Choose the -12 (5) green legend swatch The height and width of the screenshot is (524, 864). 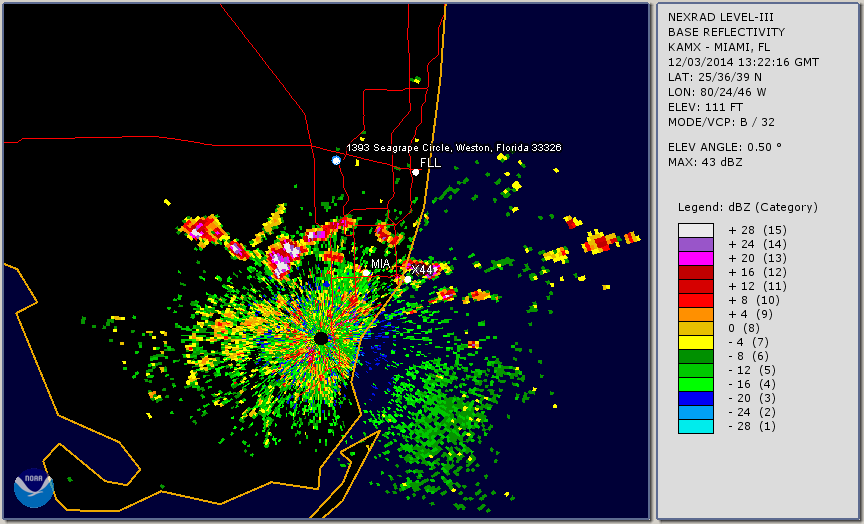(696, 371)
